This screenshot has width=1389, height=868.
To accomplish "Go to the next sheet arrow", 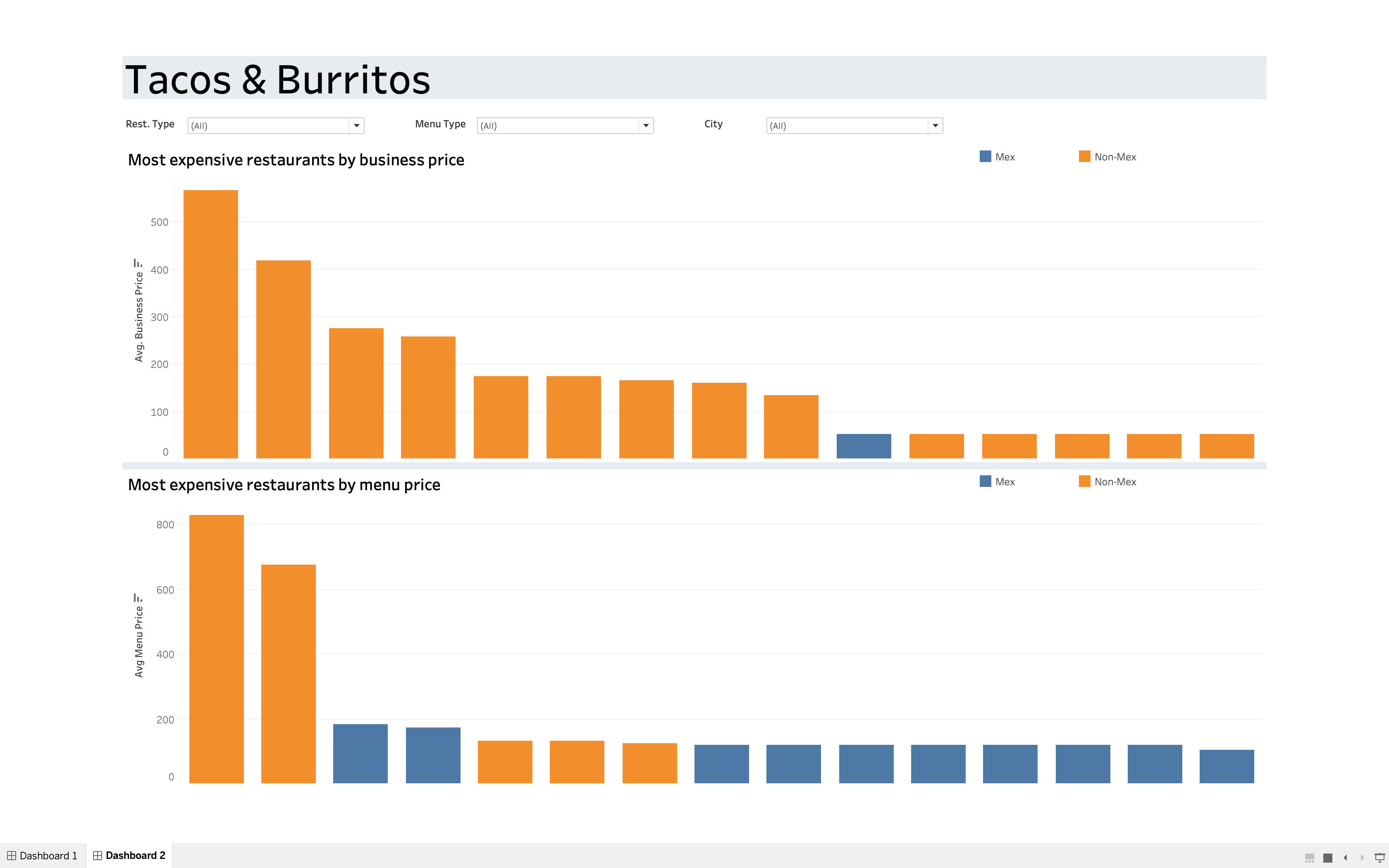I will [x=1362, y=857].
